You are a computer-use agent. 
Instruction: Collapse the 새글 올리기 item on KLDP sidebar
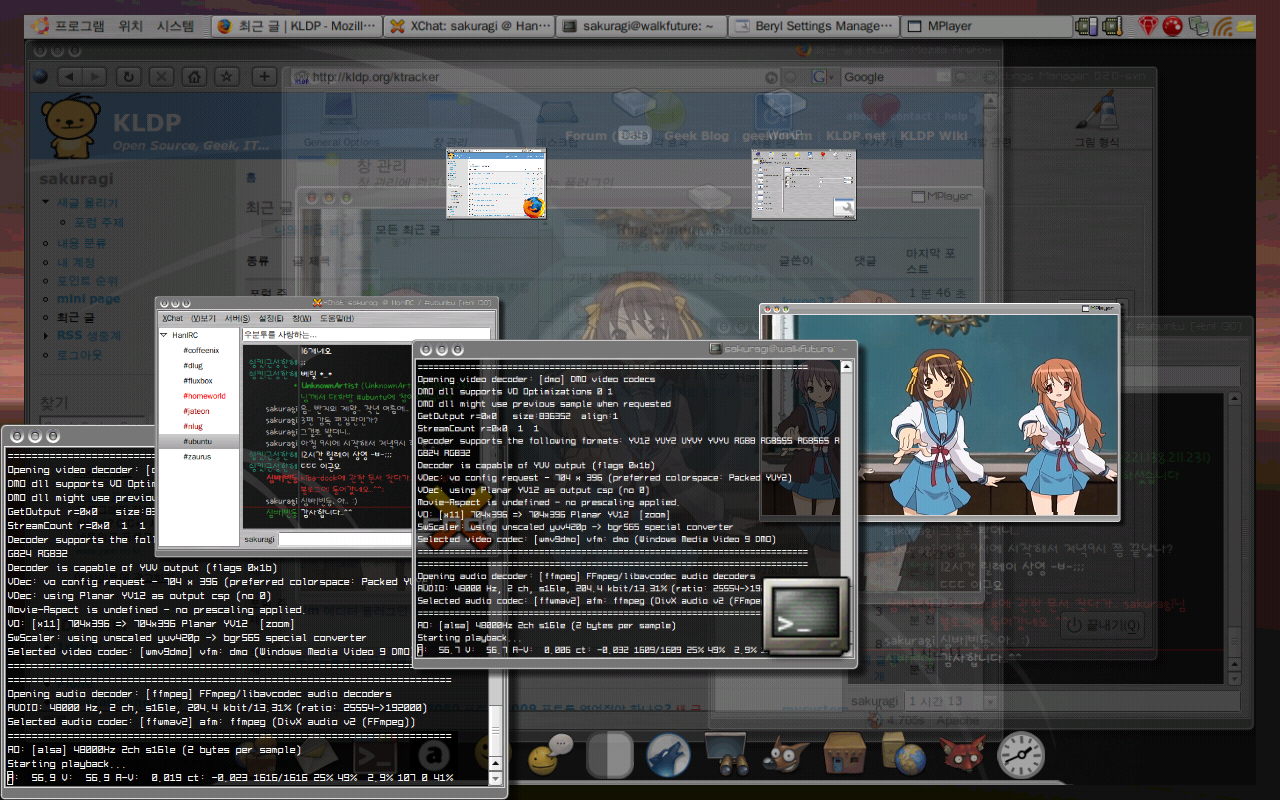pos(46,203)
